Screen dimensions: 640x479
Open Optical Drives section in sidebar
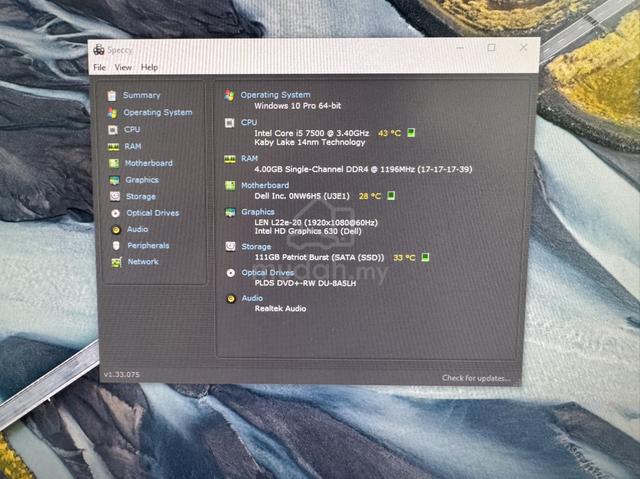(x=153, y=213)
